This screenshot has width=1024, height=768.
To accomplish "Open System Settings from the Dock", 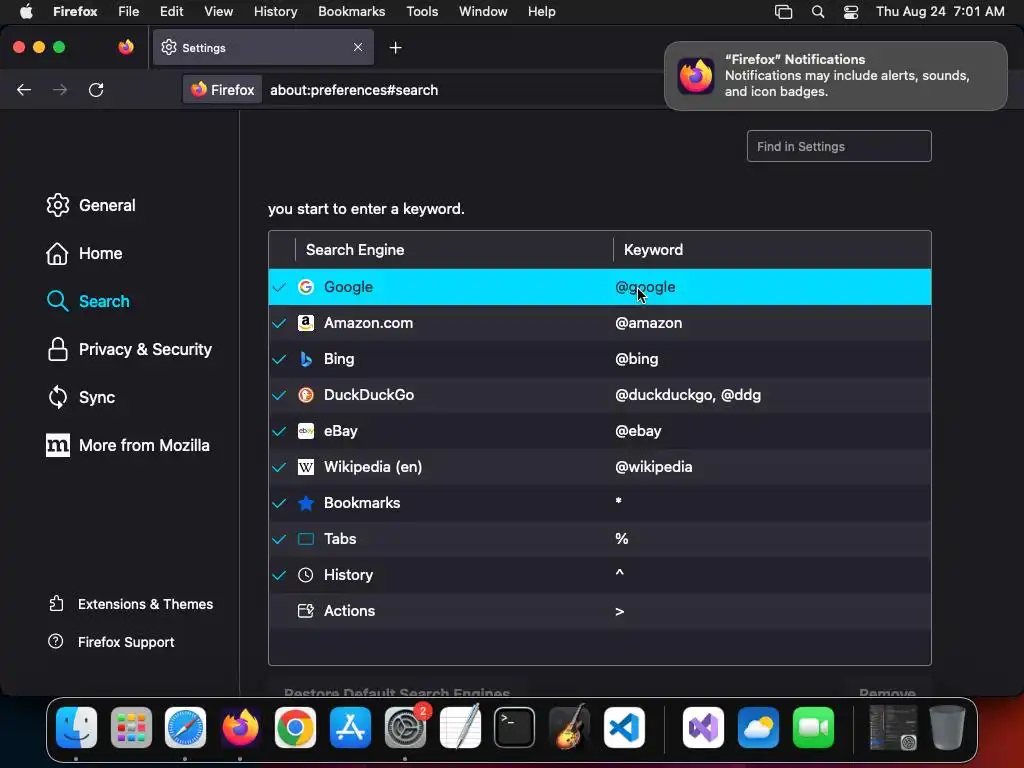I will coord(405,728).
